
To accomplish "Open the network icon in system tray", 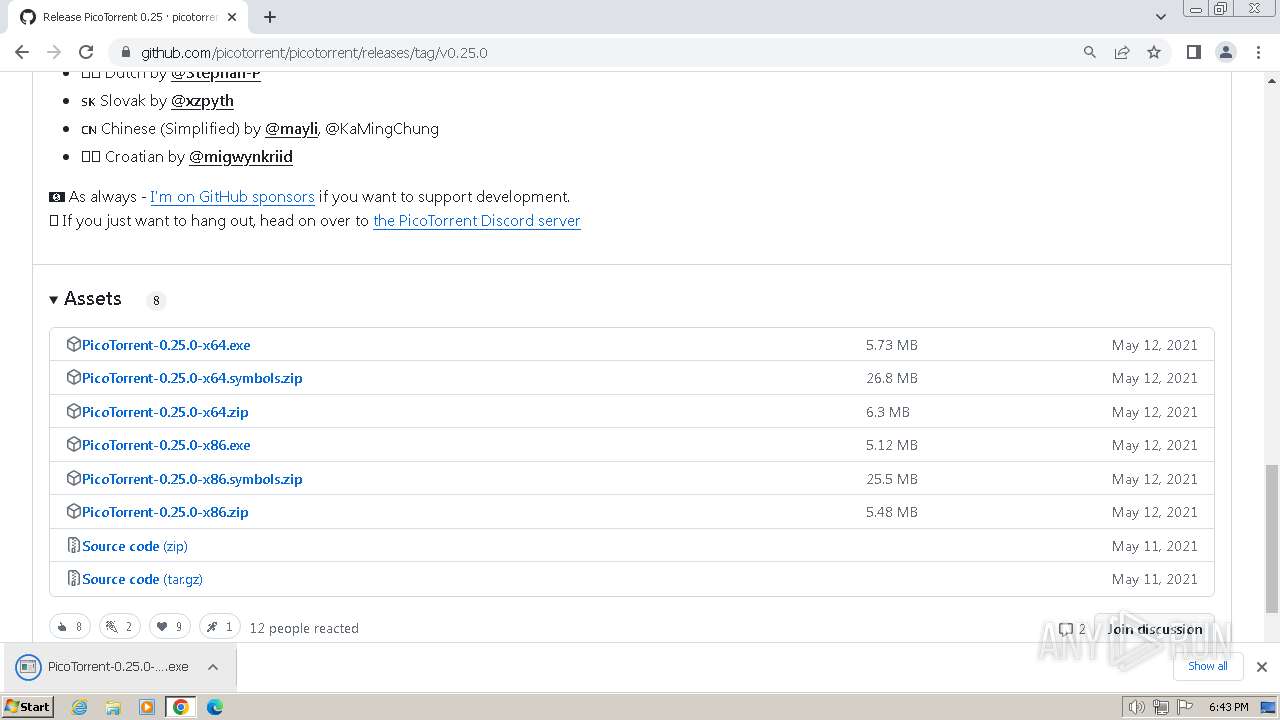I will [x=1160, y=707].
